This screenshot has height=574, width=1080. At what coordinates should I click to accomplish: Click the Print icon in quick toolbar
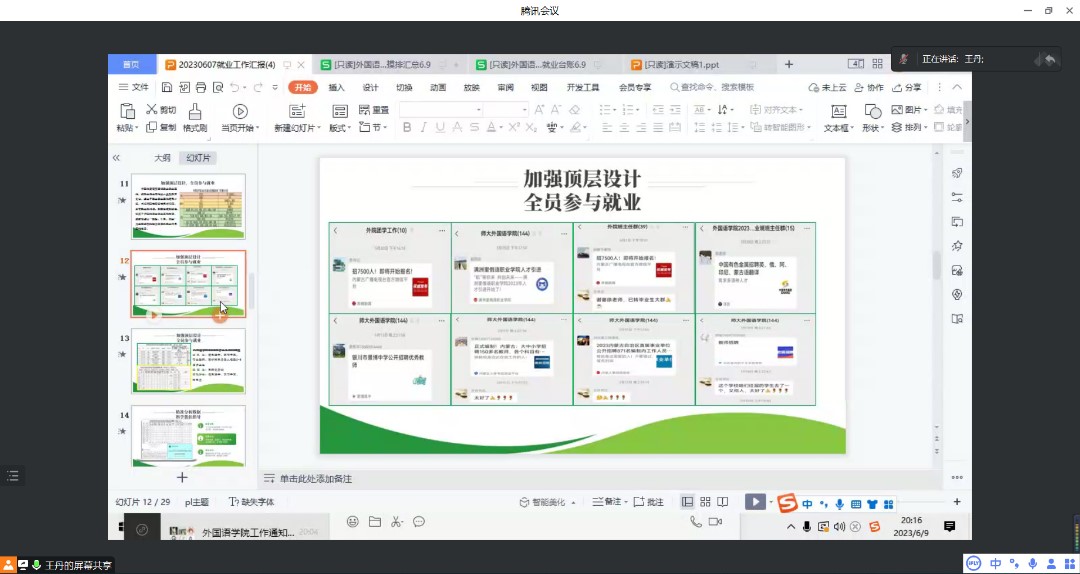click(x=201, y=88)
